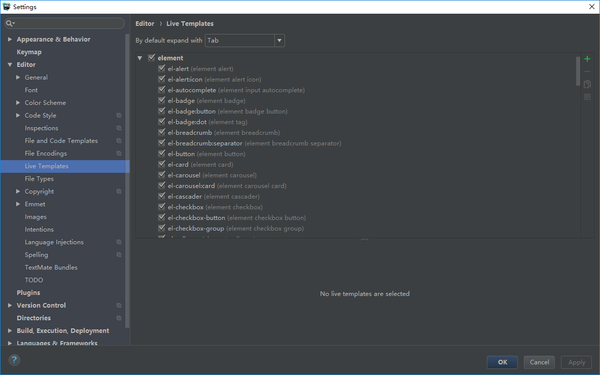Expand the Appearance & Behavior section
Screen dimensions: 600x375
(x=10, y=39)
